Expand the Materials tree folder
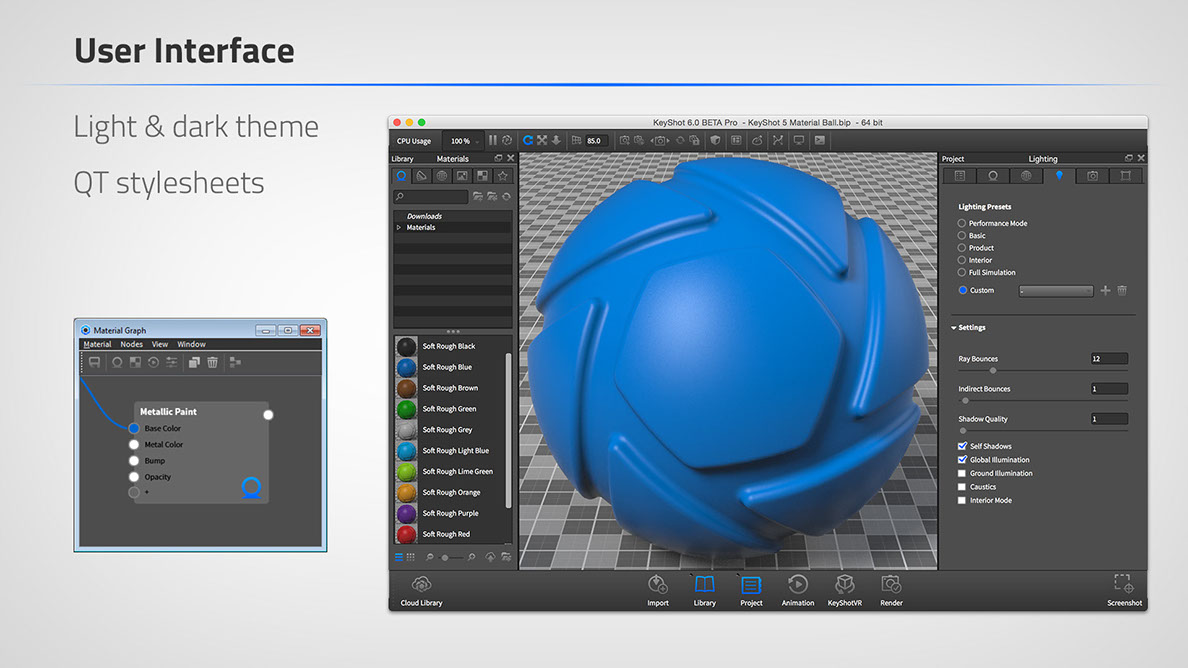The image size is (1188, 668). point(399,228)
